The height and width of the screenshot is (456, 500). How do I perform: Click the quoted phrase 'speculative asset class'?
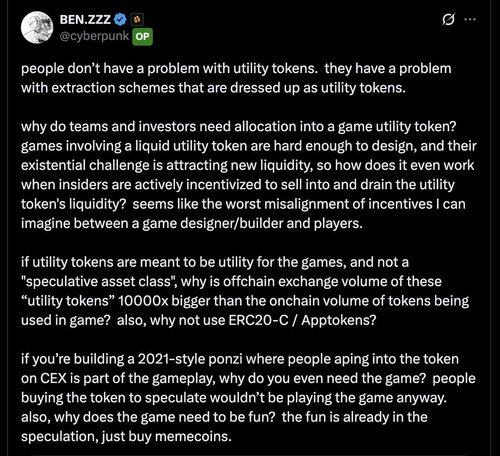pyautogui.click(x=99, y=282)
